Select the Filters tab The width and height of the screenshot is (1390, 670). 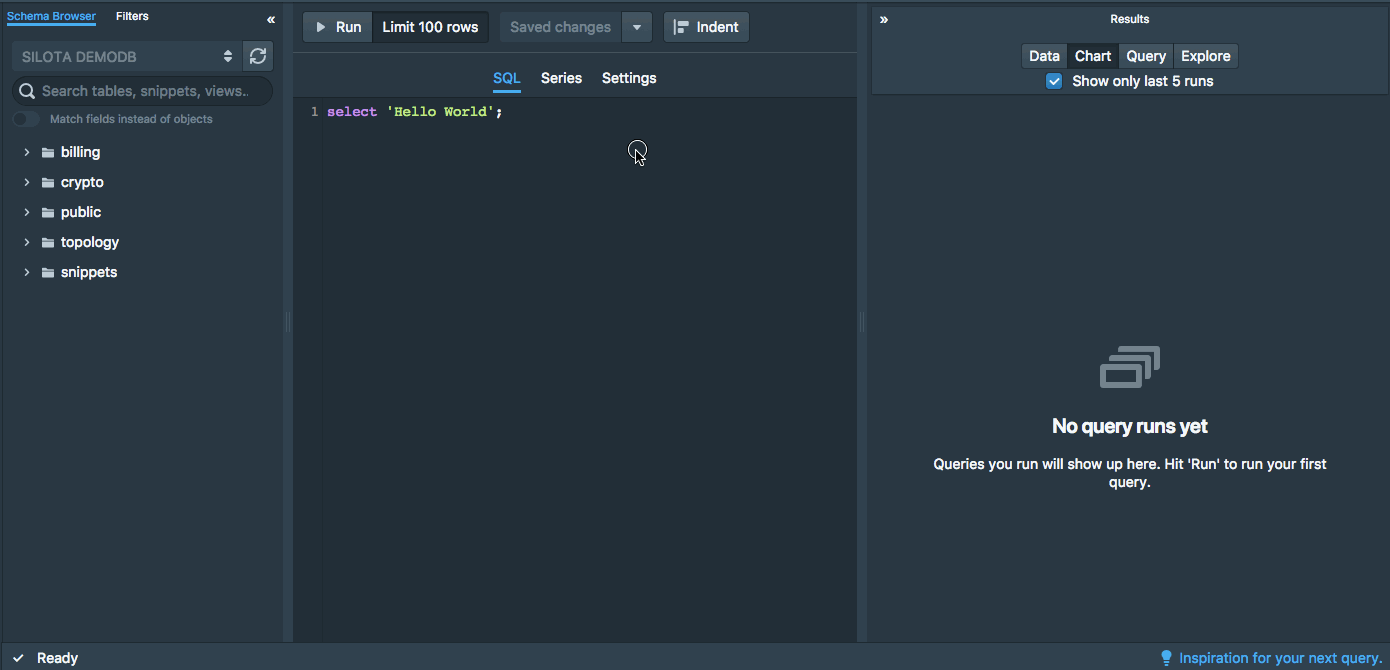point(132,17)
